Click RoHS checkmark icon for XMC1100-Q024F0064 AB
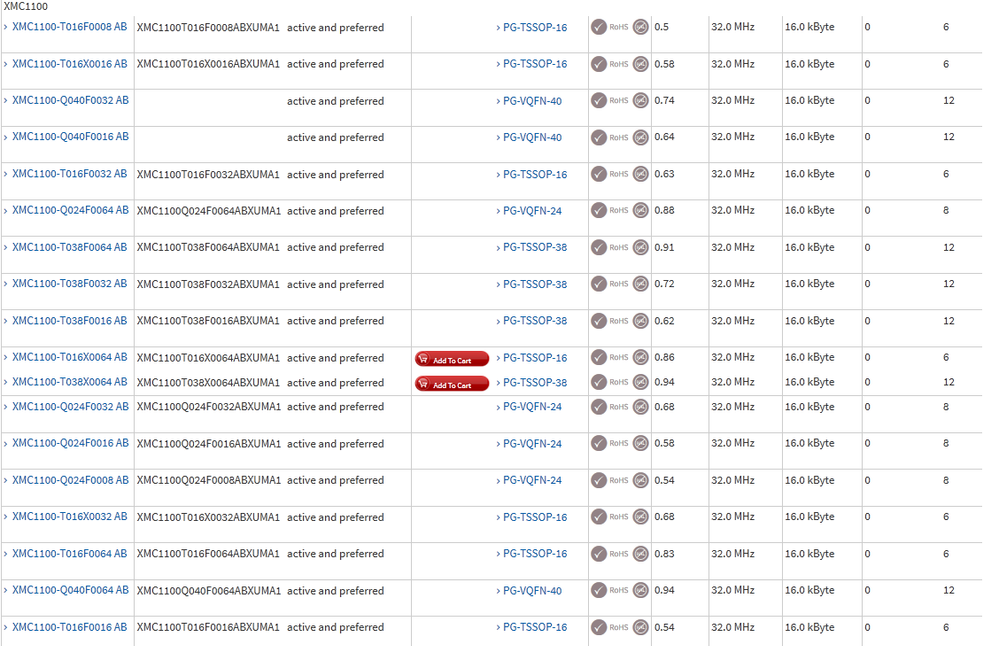This screenshot has width=999, height=646. [599, 211]
